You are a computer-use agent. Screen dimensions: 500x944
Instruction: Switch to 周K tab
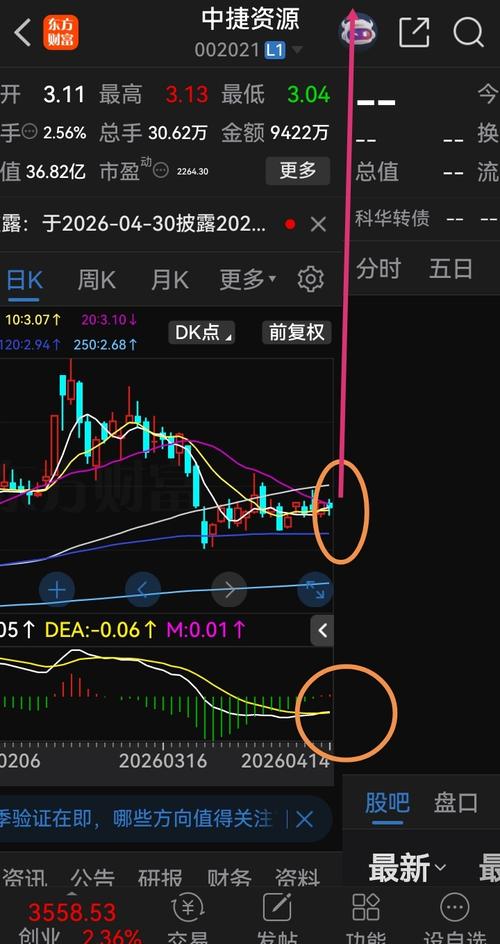[96, 280]
